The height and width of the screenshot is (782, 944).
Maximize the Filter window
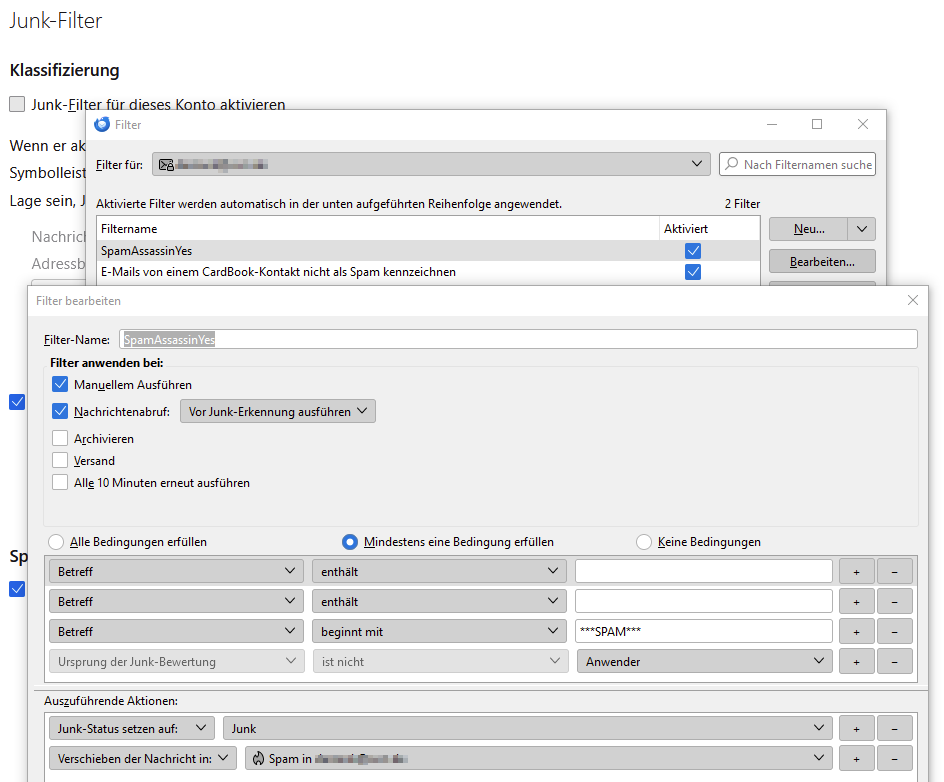coord(816,124)
